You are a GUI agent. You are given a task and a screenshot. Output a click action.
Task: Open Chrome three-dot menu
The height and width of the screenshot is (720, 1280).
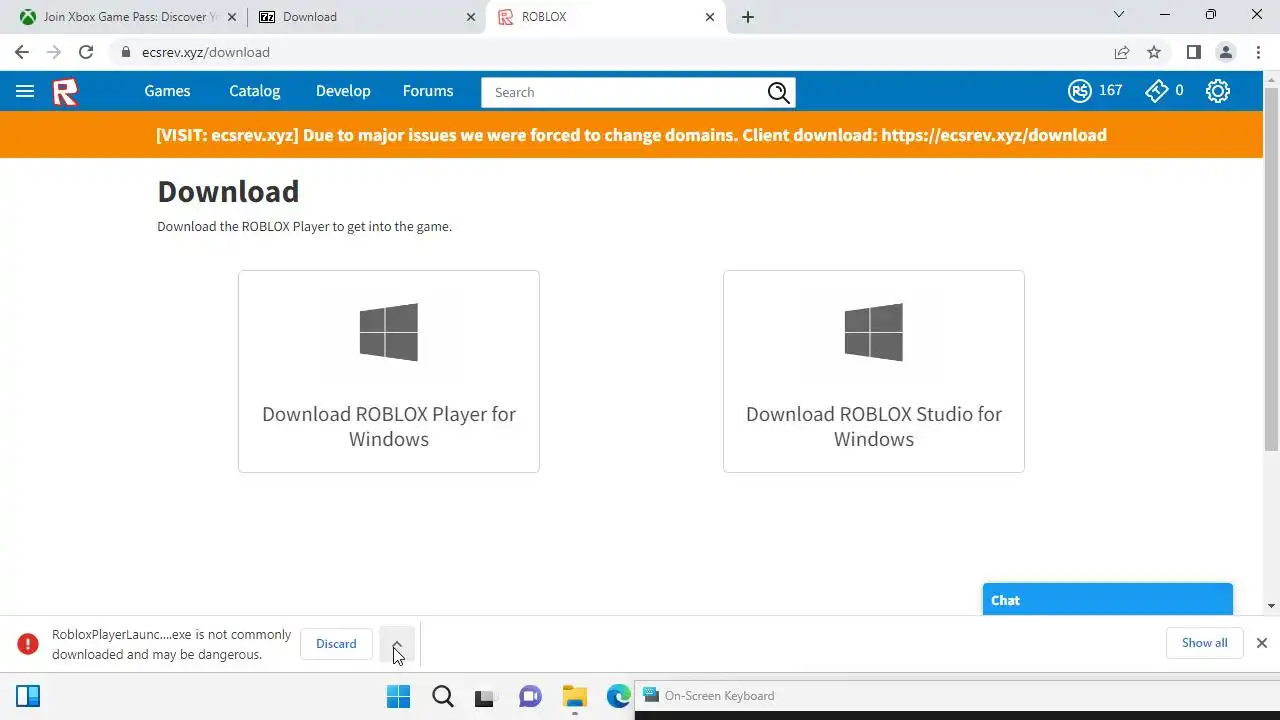click(1258, 52)
